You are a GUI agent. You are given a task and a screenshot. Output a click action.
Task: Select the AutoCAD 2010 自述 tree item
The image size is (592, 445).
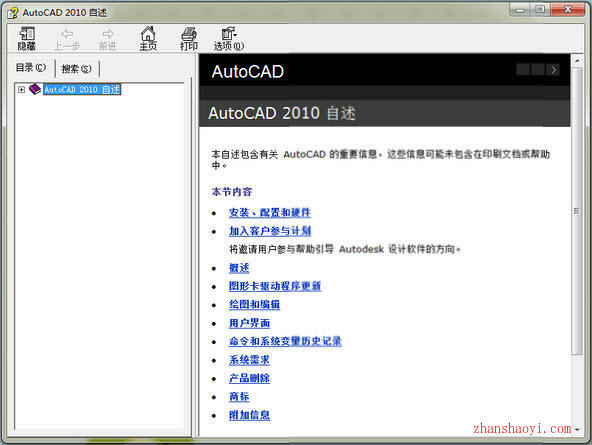[x=82, y=89]
